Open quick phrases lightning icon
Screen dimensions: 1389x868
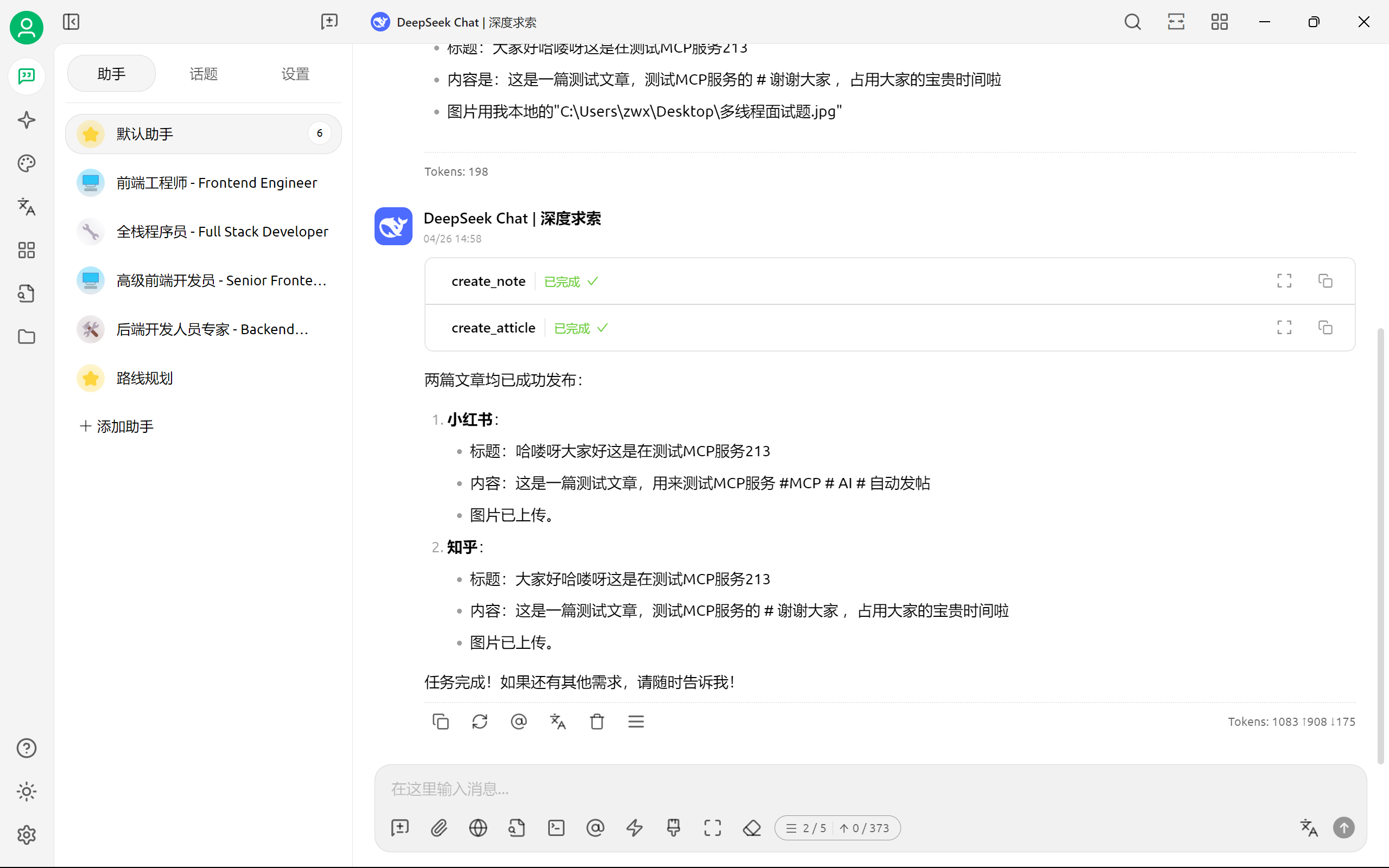pos(634,828)
